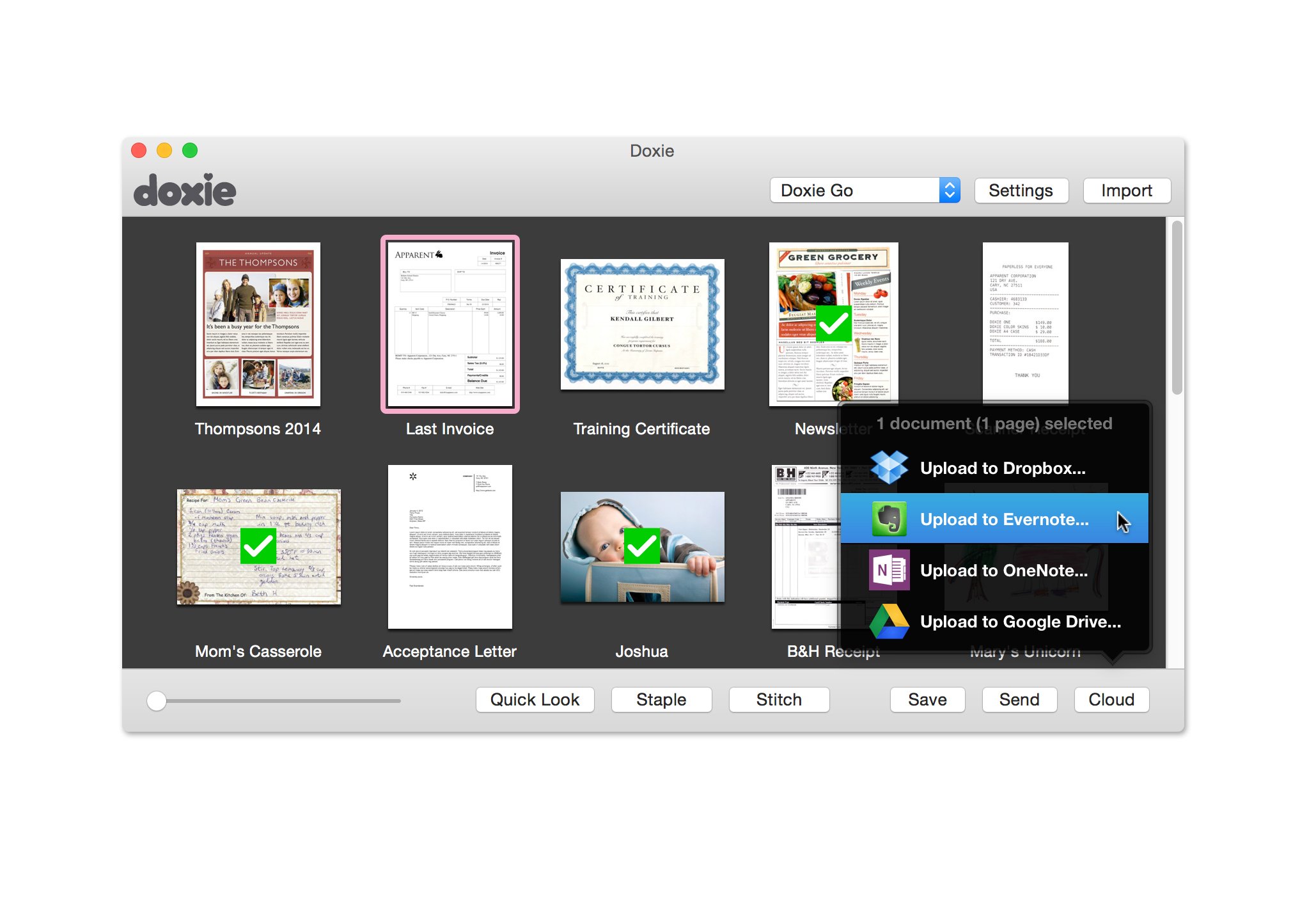The image size is (1316, 898).
Task: Click the vertical scrollbar handle
Action: pos(1177,307)
